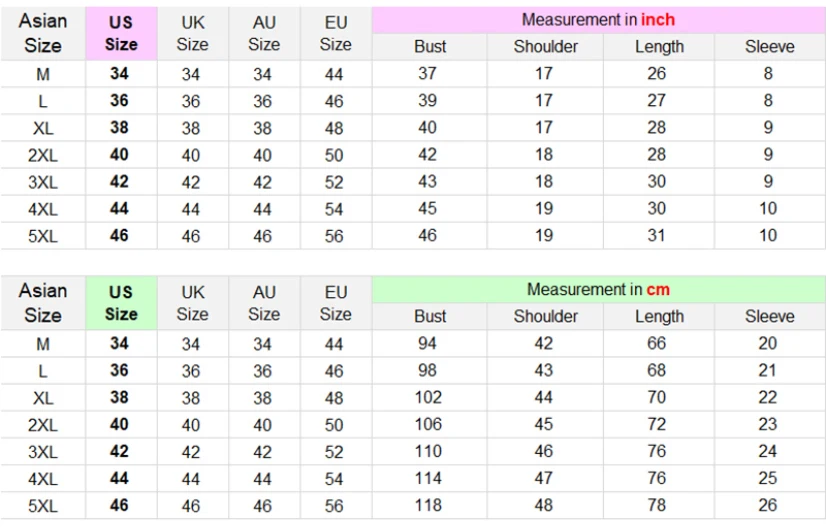Image resolution: width=826 pixels, height=527 pixels.
Task: Click the Bust column header in inch table
Action: [x=430, y=47]
